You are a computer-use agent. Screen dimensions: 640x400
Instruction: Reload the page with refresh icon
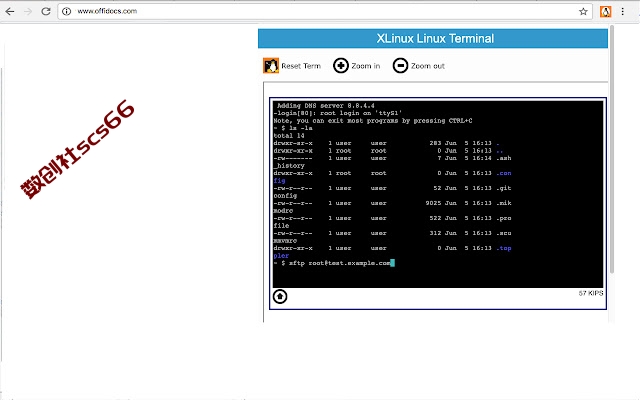click(46, 11)
